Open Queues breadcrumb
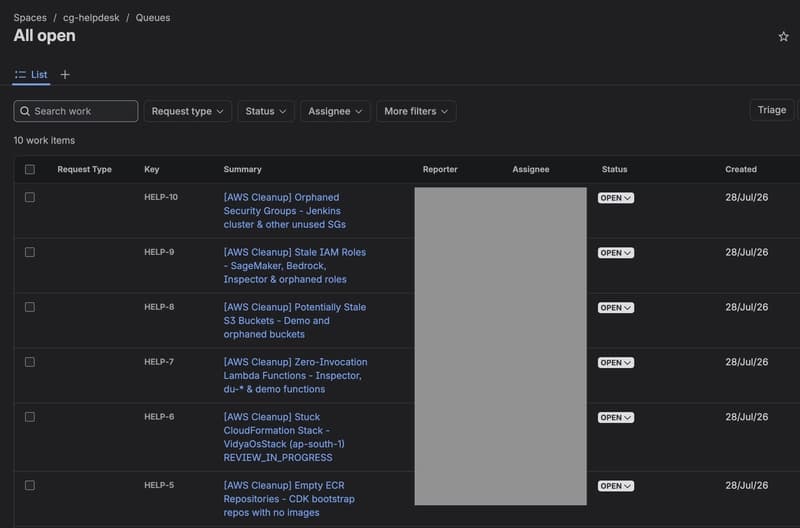Image resolution: width=800 pixels, height=528 pixels. point(153,18)
